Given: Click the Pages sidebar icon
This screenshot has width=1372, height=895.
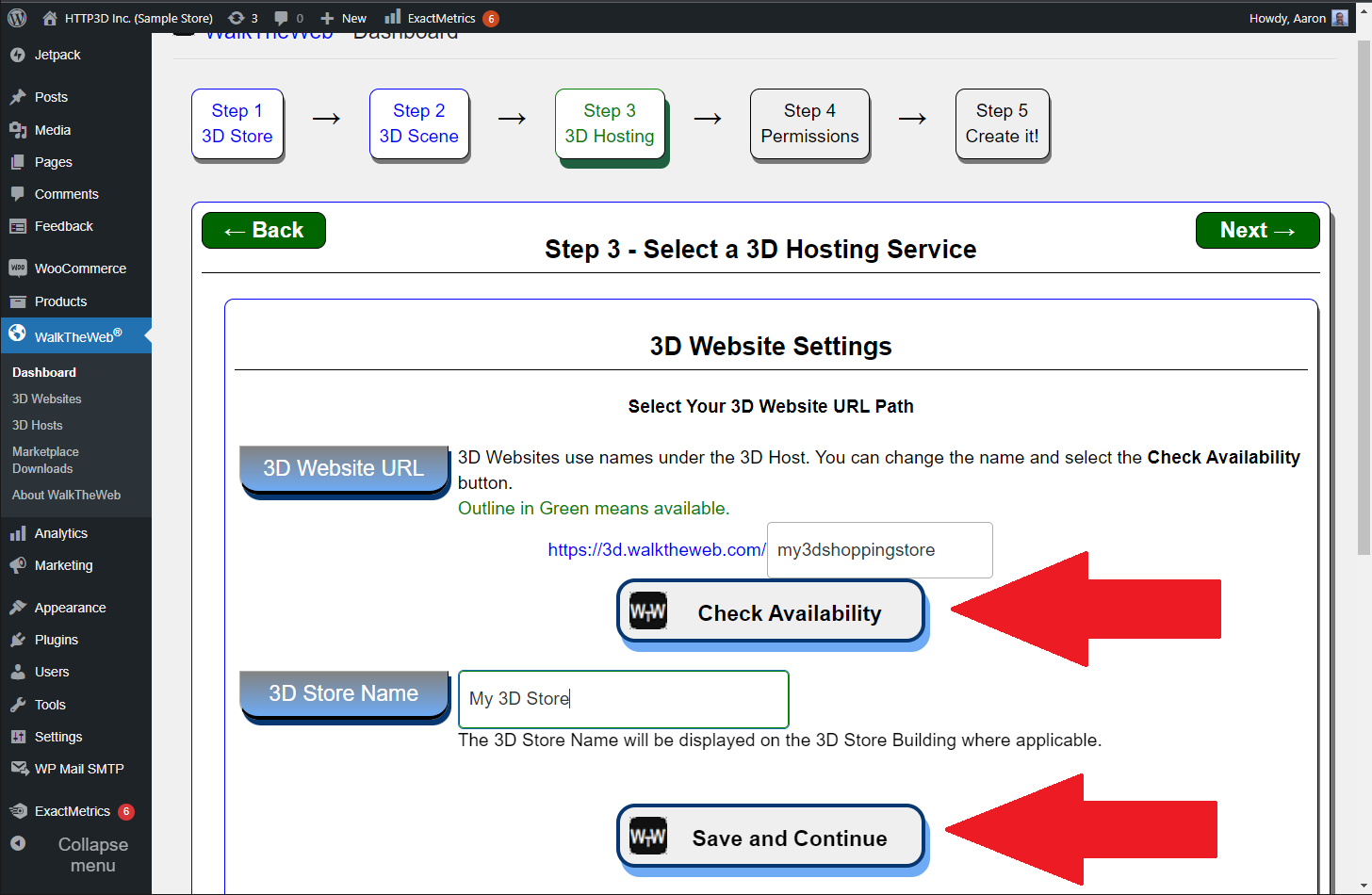Looking at the screenshot, I should pyautogui.click(x=17, y=162).
